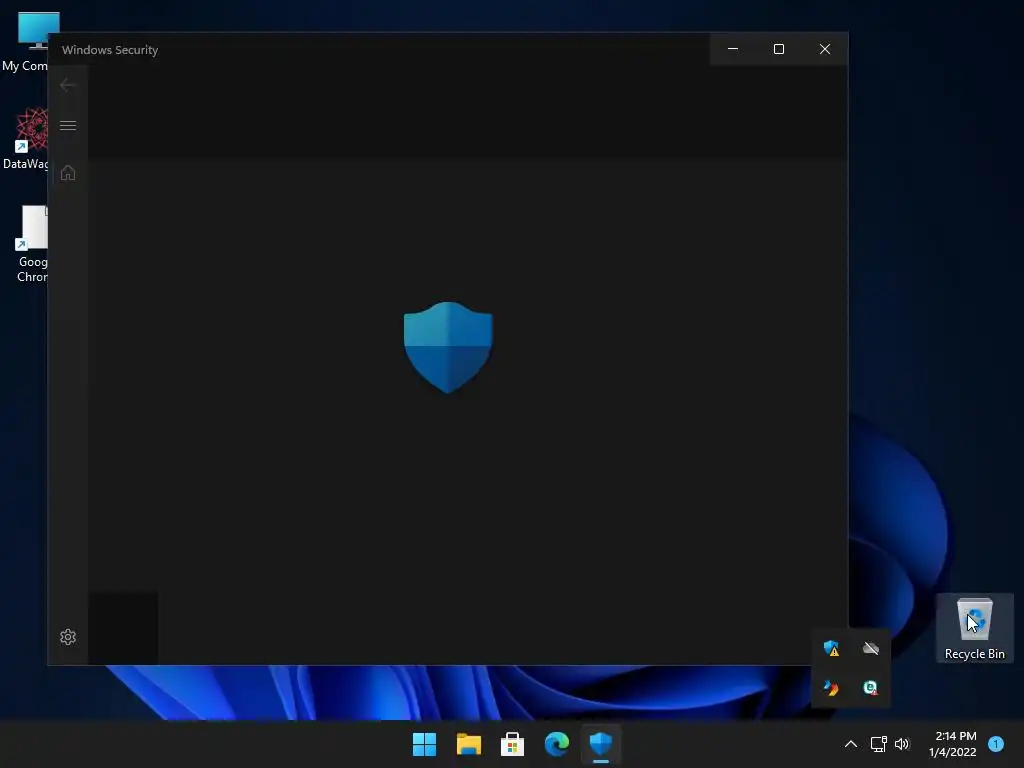
Task: Select the DataWag desktop shortcut
Action: (x=26, y=138)
